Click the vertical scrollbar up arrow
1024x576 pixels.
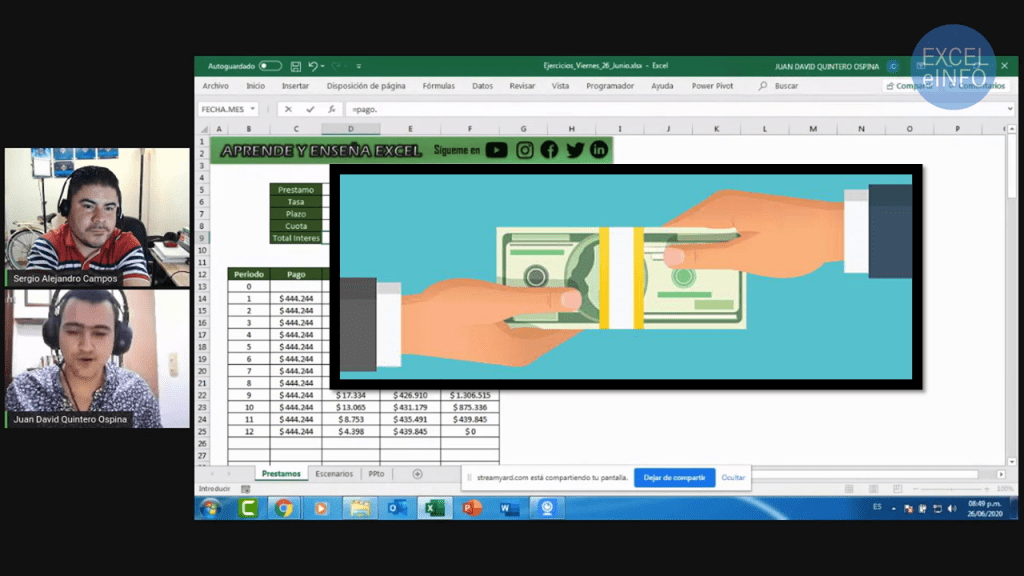click(1012, 129)
